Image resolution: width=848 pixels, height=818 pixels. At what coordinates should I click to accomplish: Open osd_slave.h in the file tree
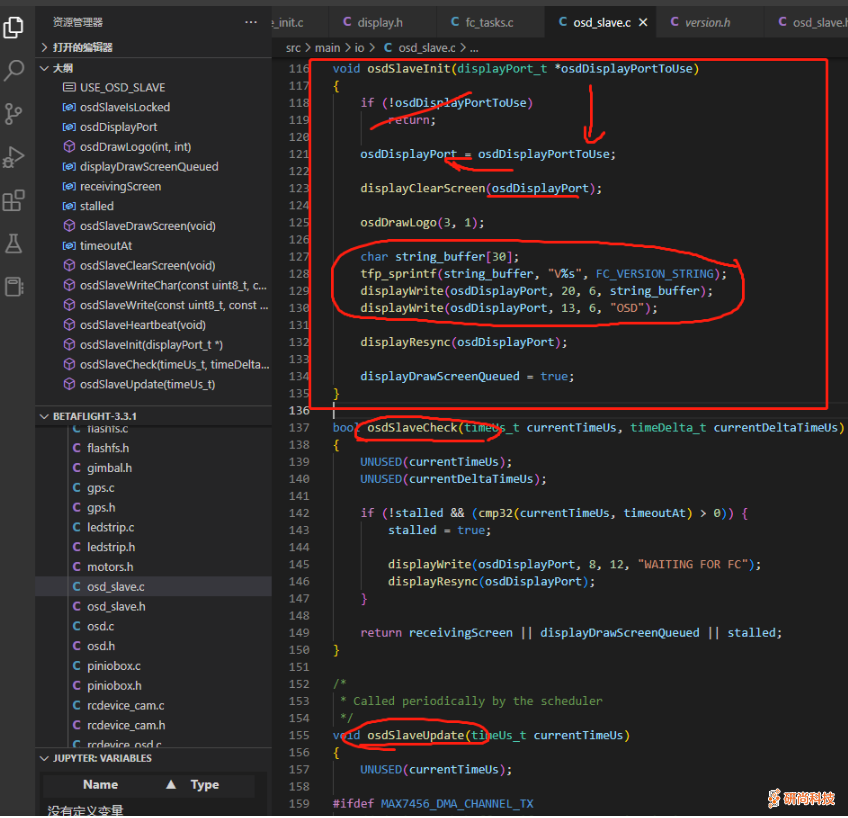(x=115, y=606)
